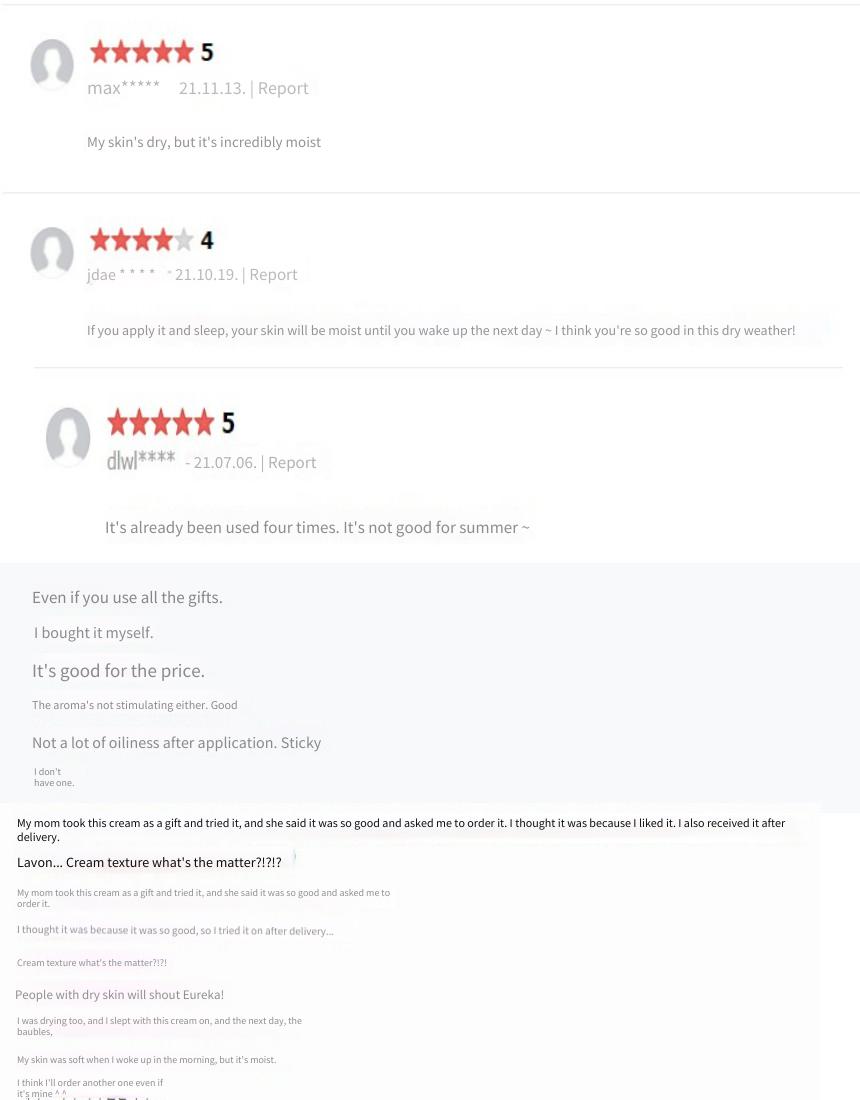Click the avatar icon beside jdae**** review
Viewport: 860px width, 1100px height.
[52, 252]
